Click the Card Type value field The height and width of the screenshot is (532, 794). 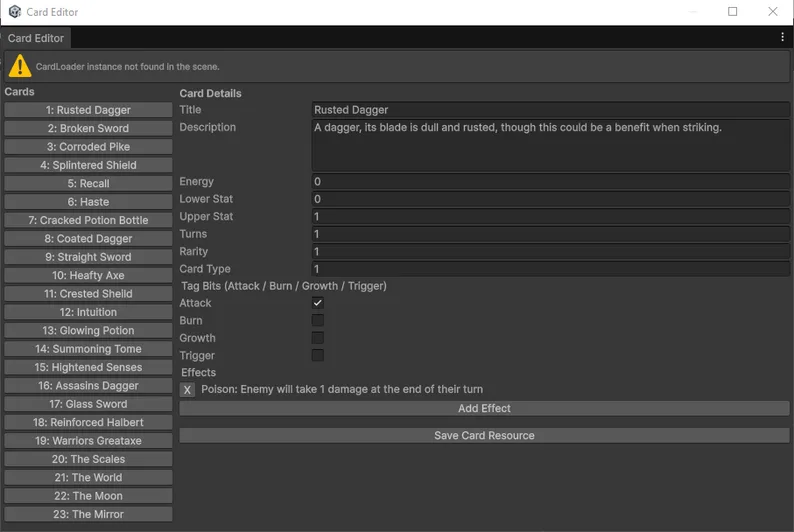[550, 269]
